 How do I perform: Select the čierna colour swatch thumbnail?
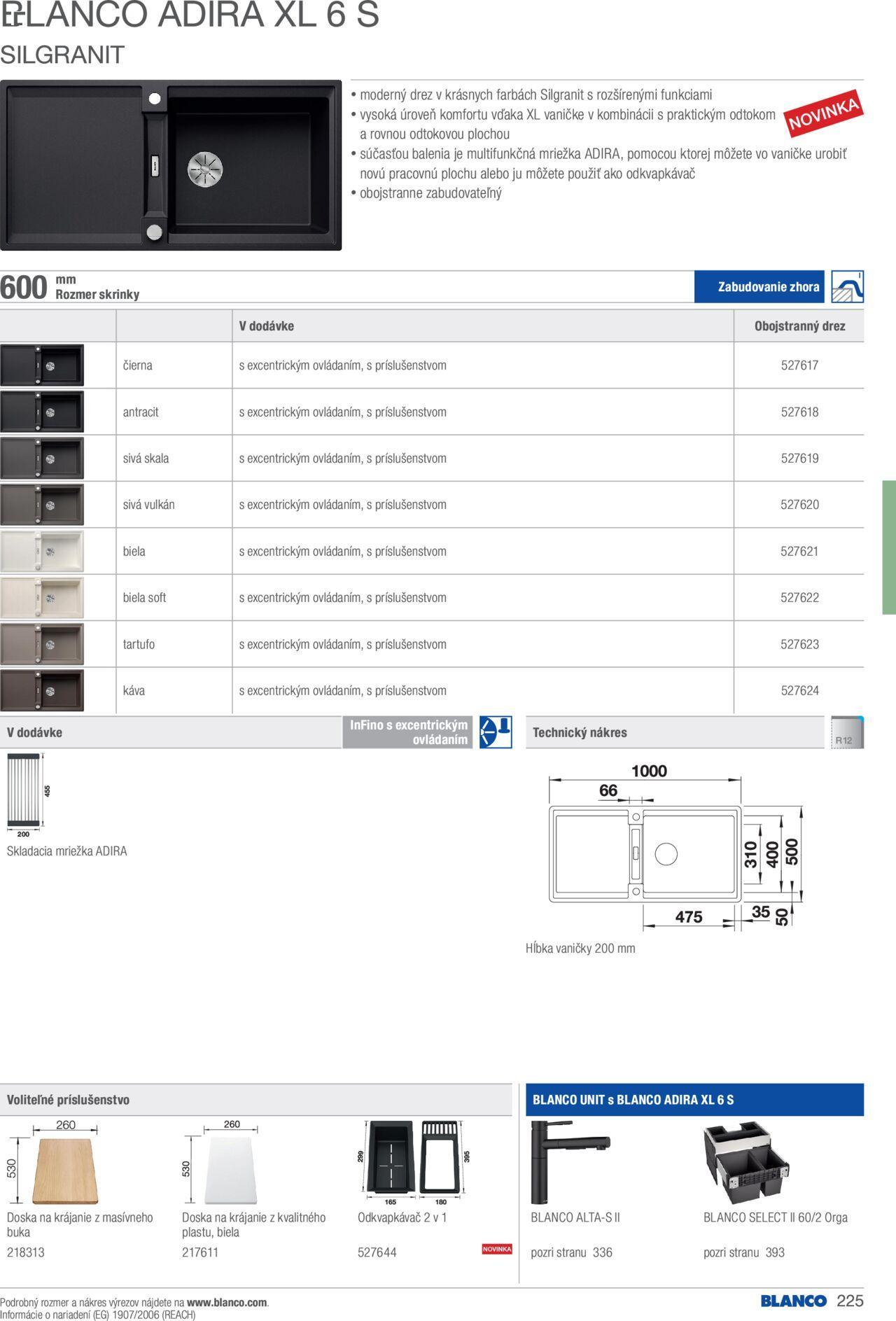(42, 365)
